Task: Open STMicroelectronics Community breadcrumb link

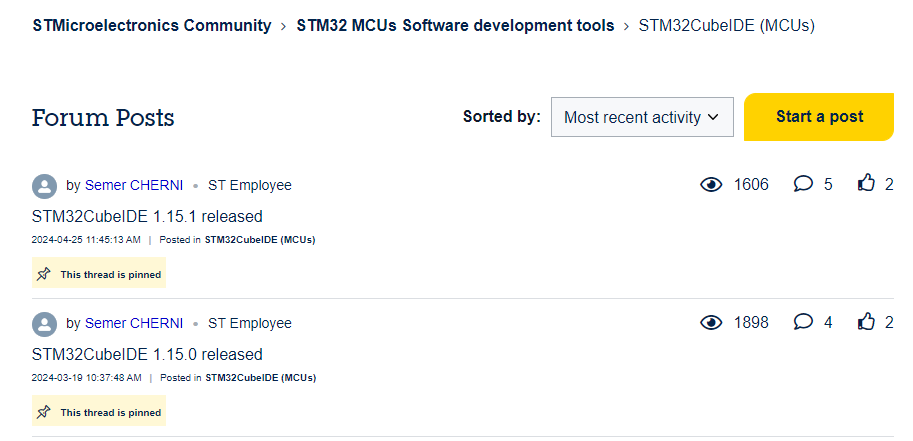Action: [152, 26]
